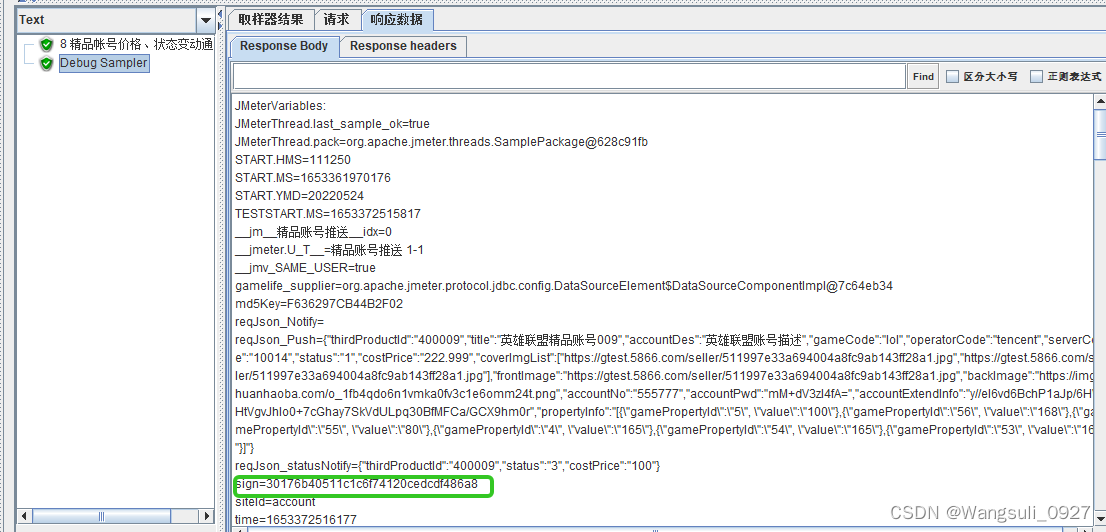
Task: Click the START.YMD=20220524 line
Action: pos(299,195)
